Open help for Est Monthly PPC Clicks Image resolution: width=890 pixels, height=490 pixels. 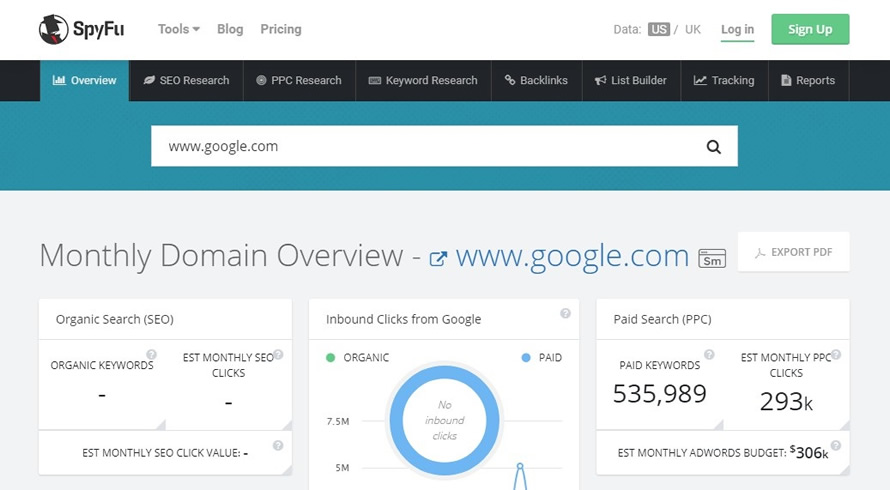836,354
